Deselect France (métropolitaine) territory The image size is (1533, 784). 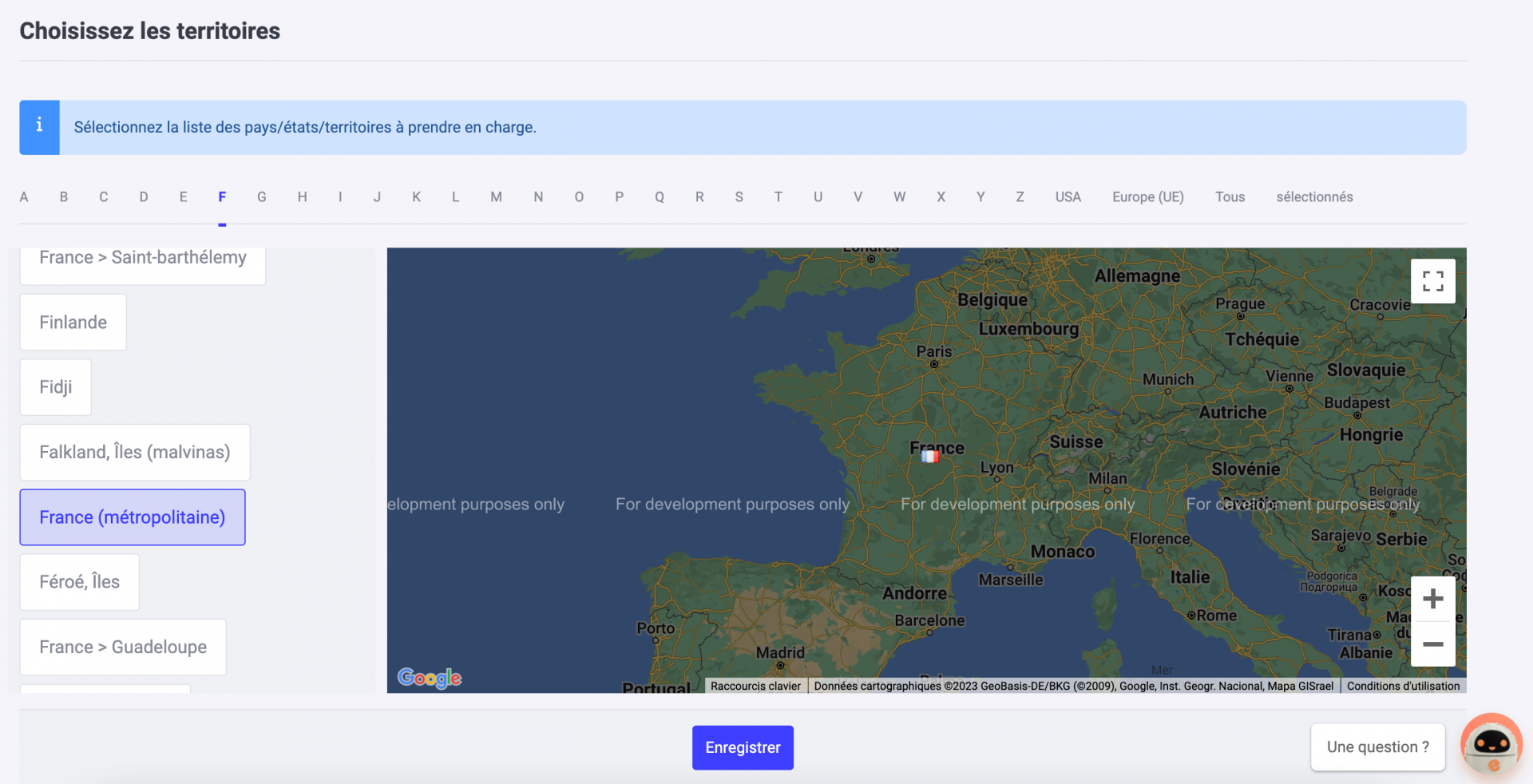click(x=132, y=517)
